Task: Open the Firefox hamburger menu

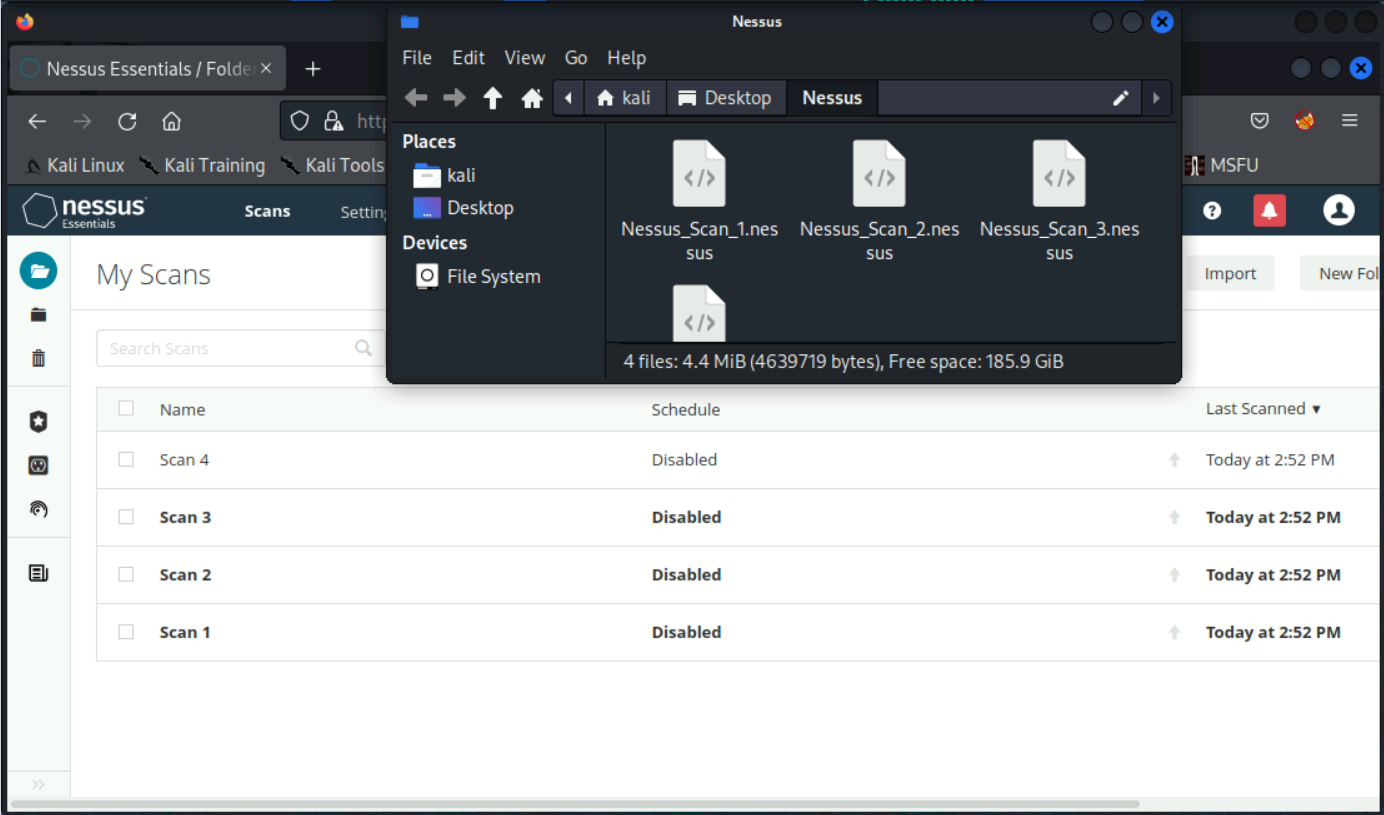Action: coord(1350,121)
